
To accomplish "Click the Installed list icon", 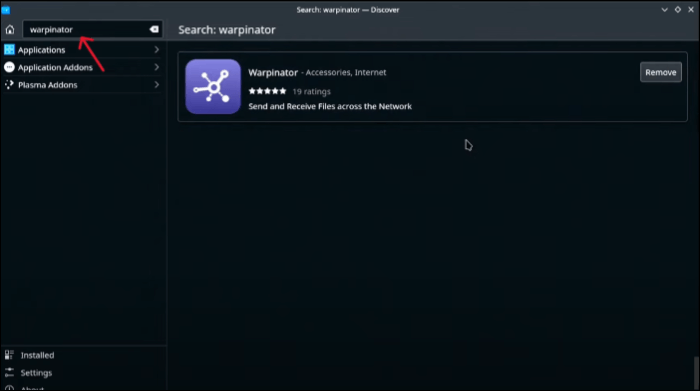I will 9,355.
